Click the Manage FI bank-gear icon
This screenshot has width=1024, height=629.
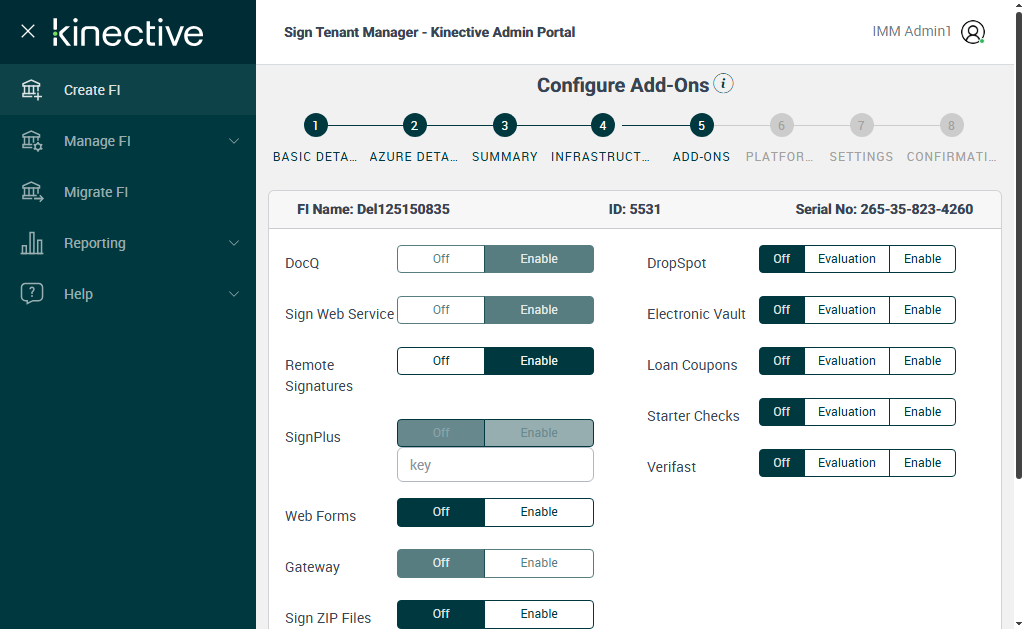[31, 140]
